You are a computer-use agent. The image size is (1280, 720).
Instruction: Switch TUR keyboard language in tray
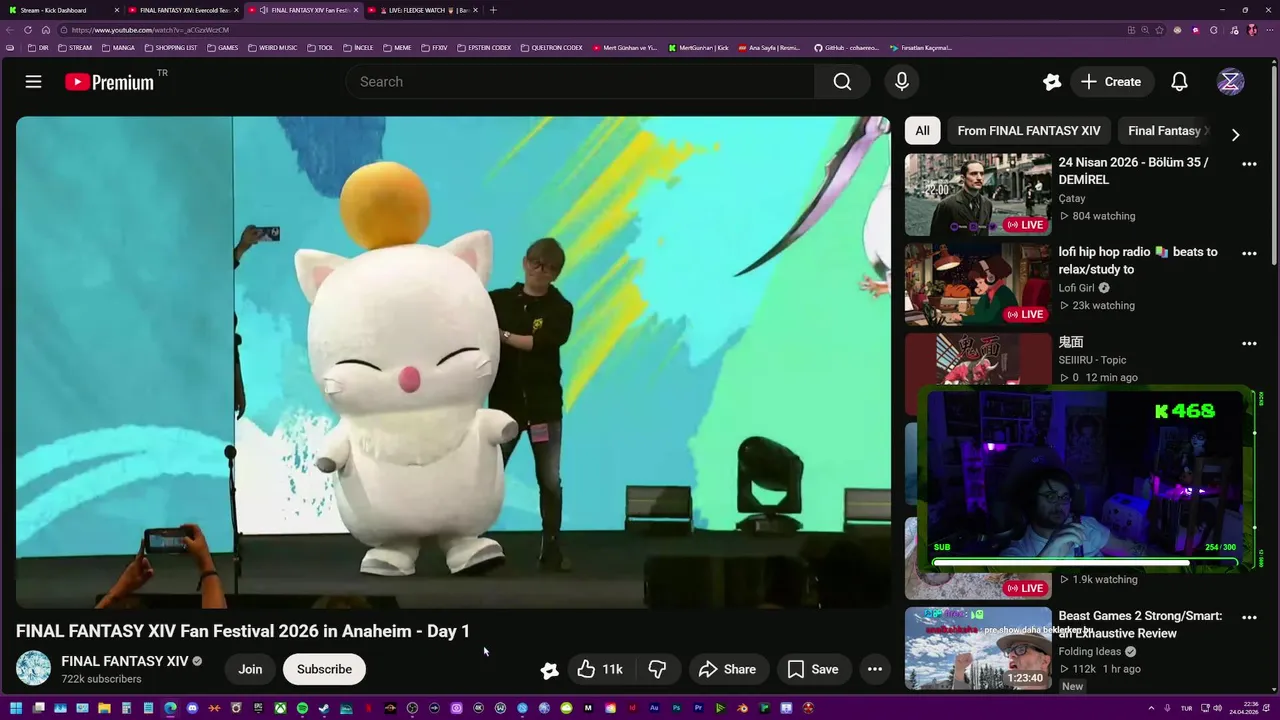(x=1187, y=708)
